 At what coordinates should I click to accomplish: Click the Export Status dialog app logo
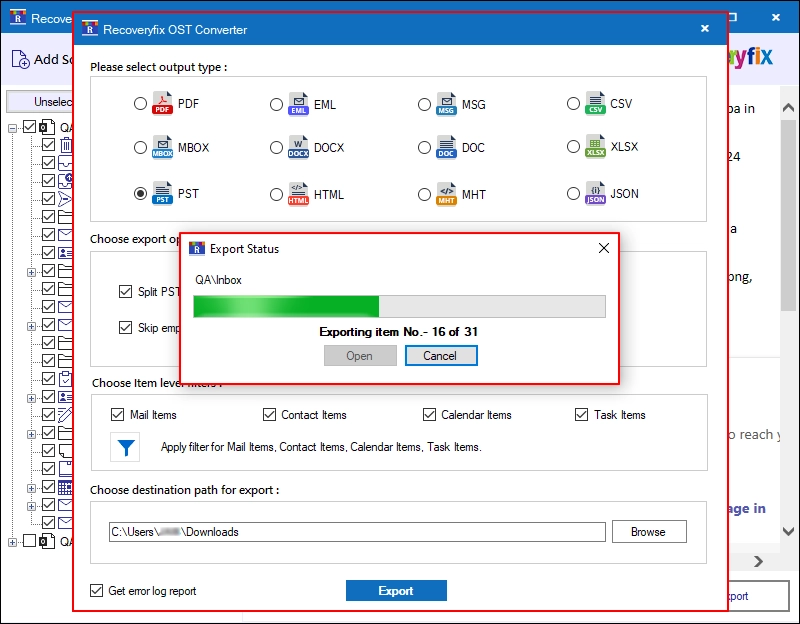coord(196,248)
